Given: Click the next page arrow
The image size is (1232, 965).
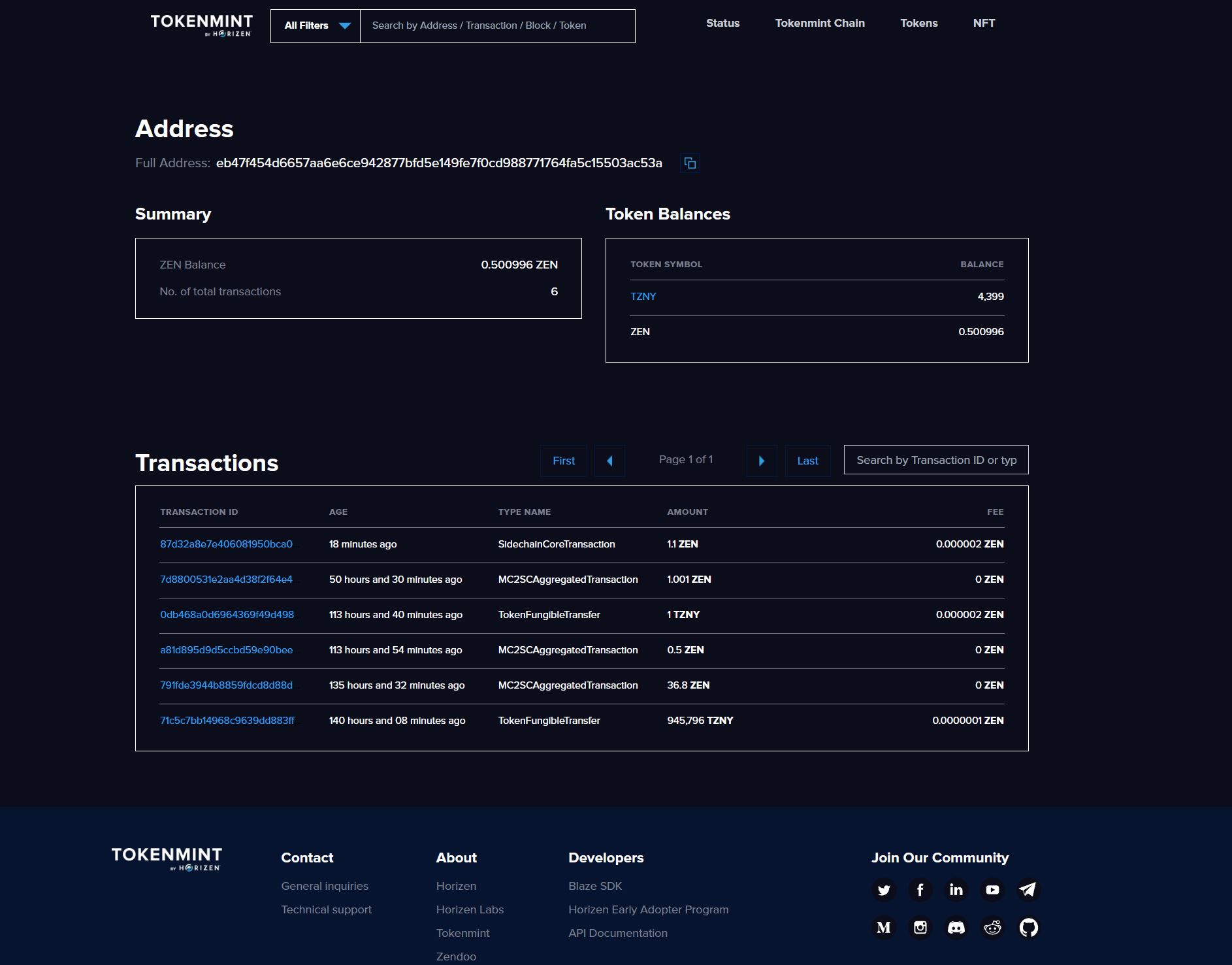Looking at the screenshot, I should point(762,461).
